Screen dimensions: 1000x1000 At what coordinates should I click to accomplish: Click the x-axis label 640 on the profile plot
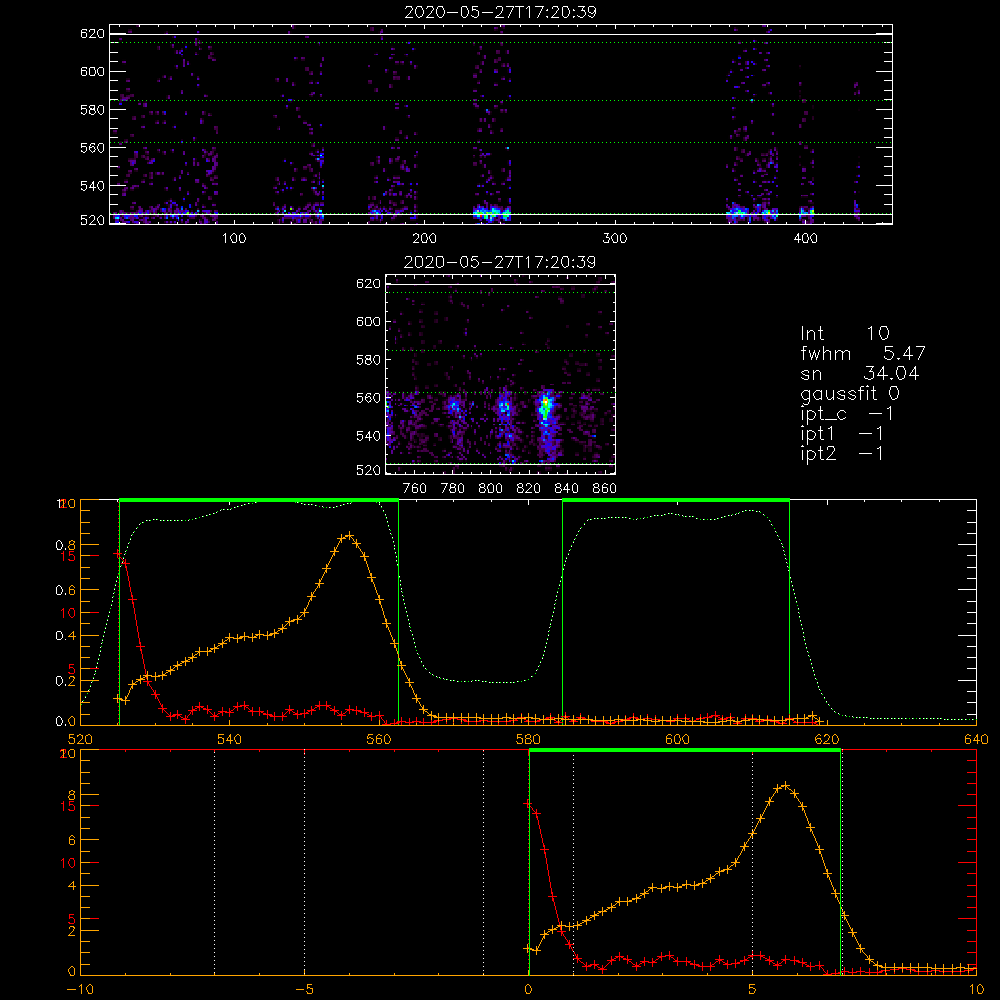(x=976, y=739)
